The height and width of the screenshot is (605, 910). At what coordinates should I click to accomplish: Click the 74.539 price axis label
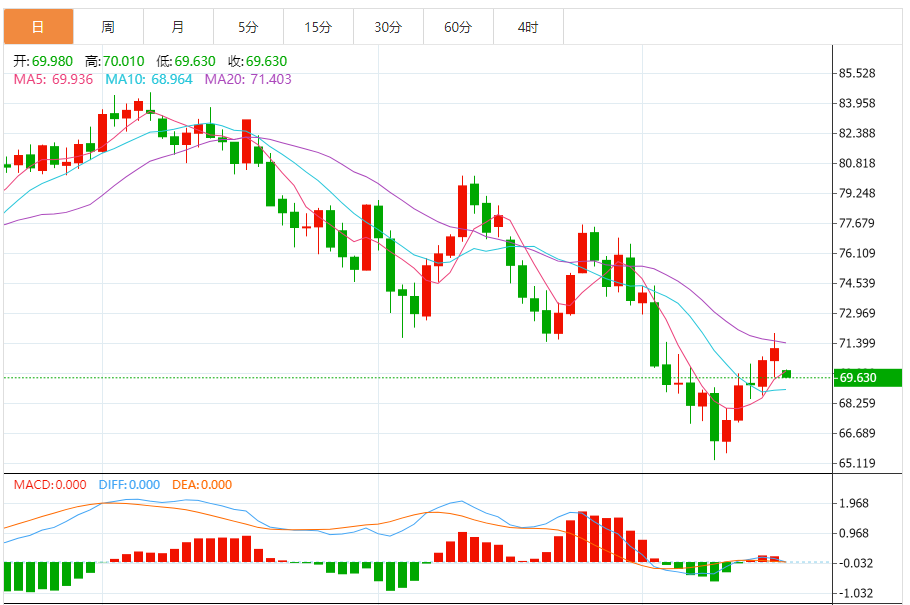coord(857,283)
